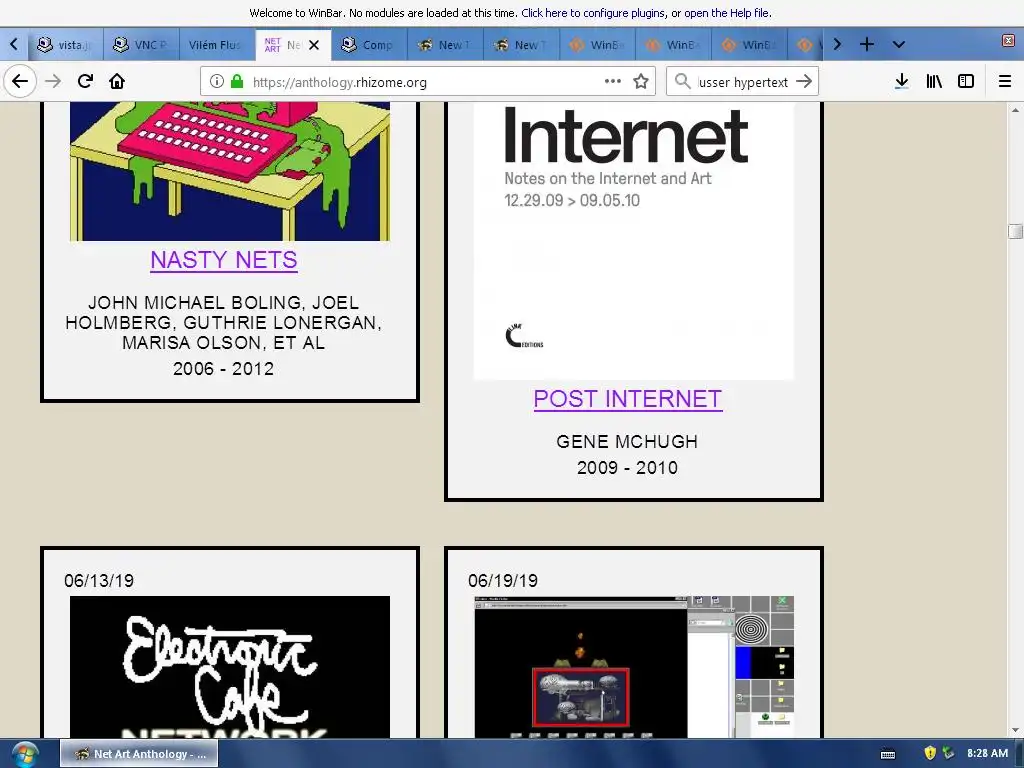Bookmark this page with the star icon
Viewport: 1024px width, 768px height.
point(641,81)
